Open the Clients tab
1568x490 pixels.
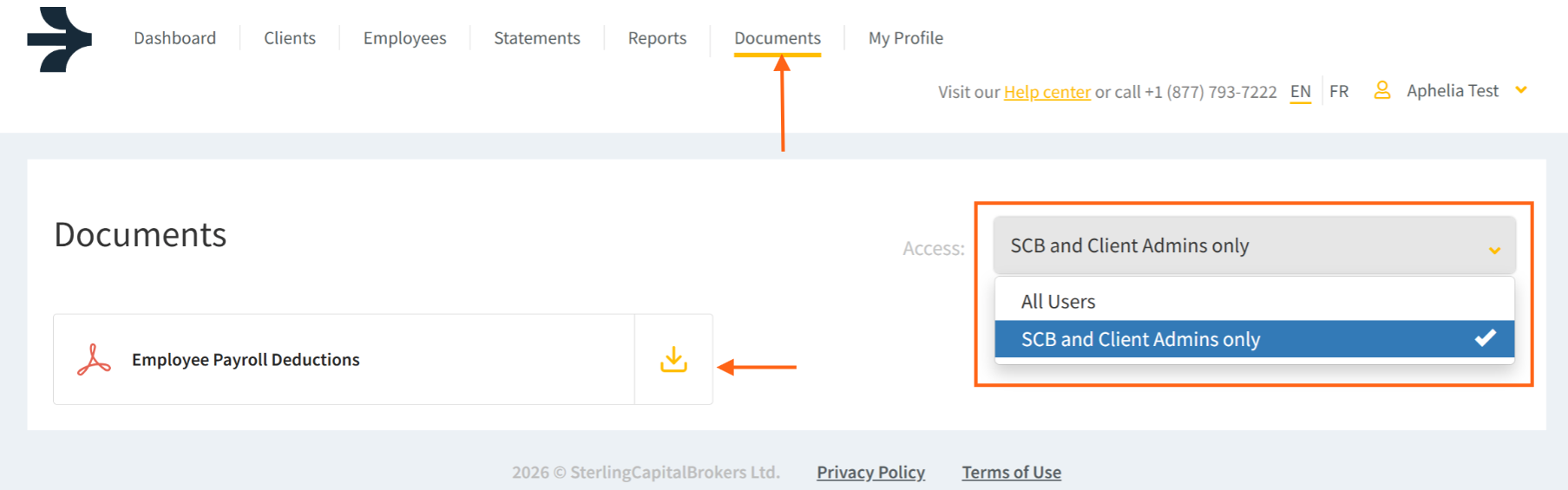[290, 38]
